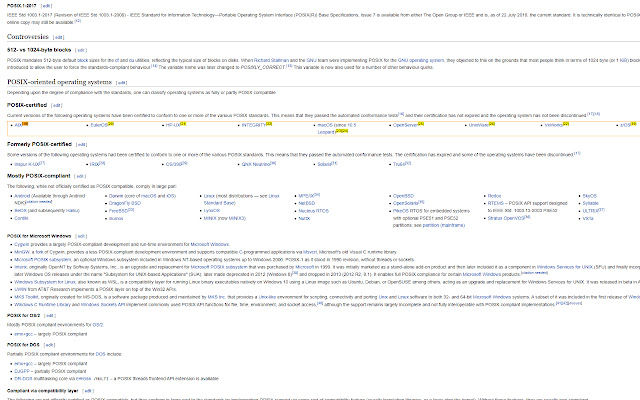Open the GNU operating system link
This screenshot has height=400, width=640.
(420, 60)
